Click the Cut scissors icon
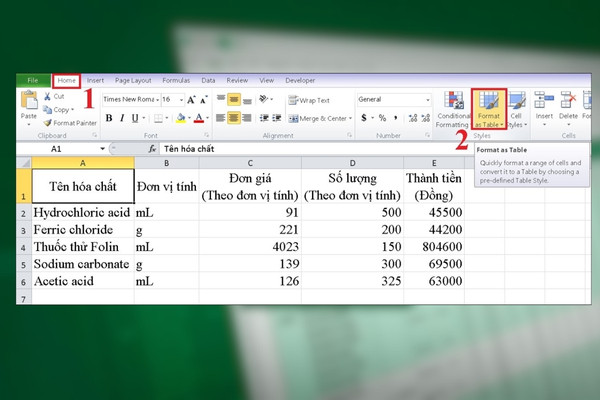The image size is (600, 400). pyautogui.click(x=47, y=96)
